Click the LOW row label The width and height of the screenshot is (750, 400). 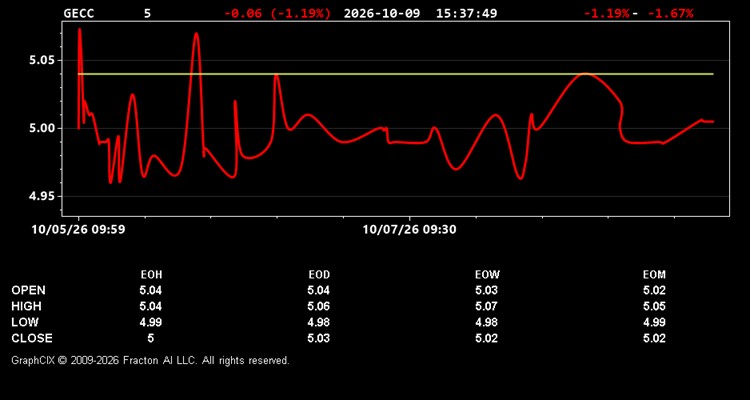click(x=25, y=322)
